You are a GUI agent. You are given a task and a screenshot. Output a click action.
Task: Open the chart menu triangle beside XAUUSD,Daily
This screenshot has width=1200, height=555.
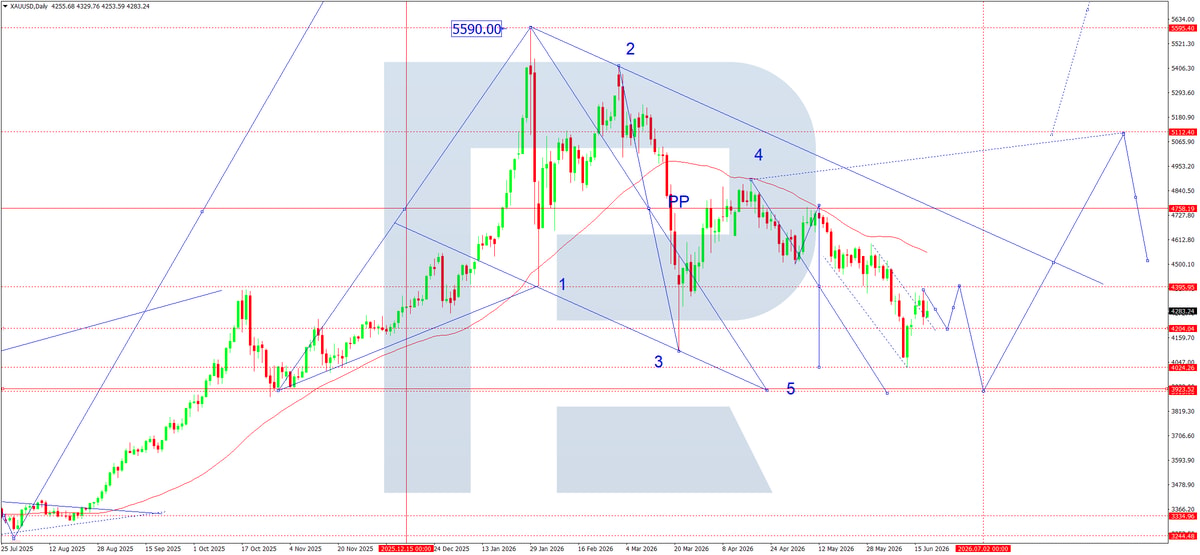(4, 6)
